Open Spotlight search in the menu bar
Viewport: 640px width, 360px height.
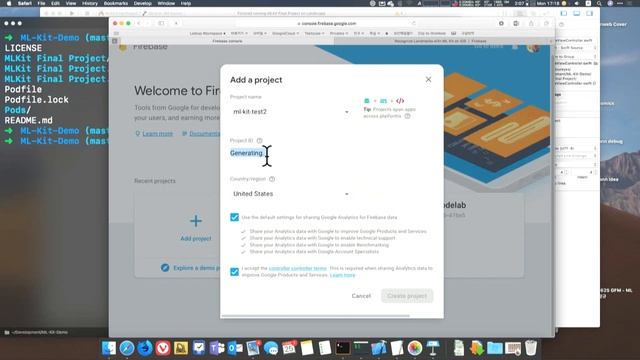click(x=599, y=3)
